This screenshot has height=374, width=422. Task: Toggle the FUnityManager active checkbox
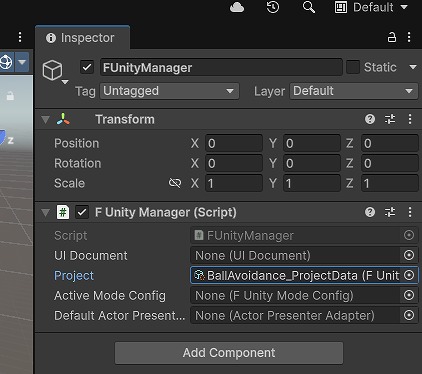pos(87,67)
